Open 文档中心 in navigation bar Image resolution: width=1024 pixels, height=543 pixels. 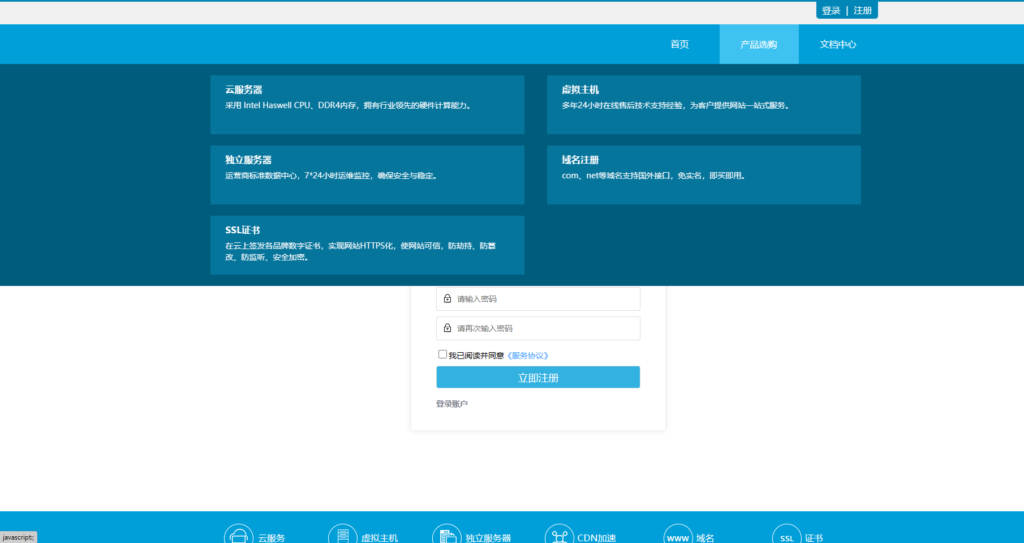click(x=838, y=44)
